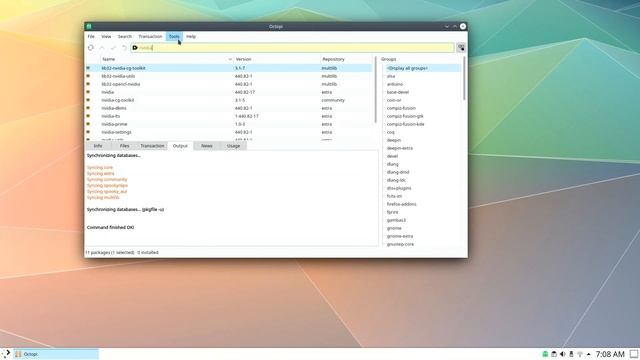Select the alsa group

click(391, 76)
